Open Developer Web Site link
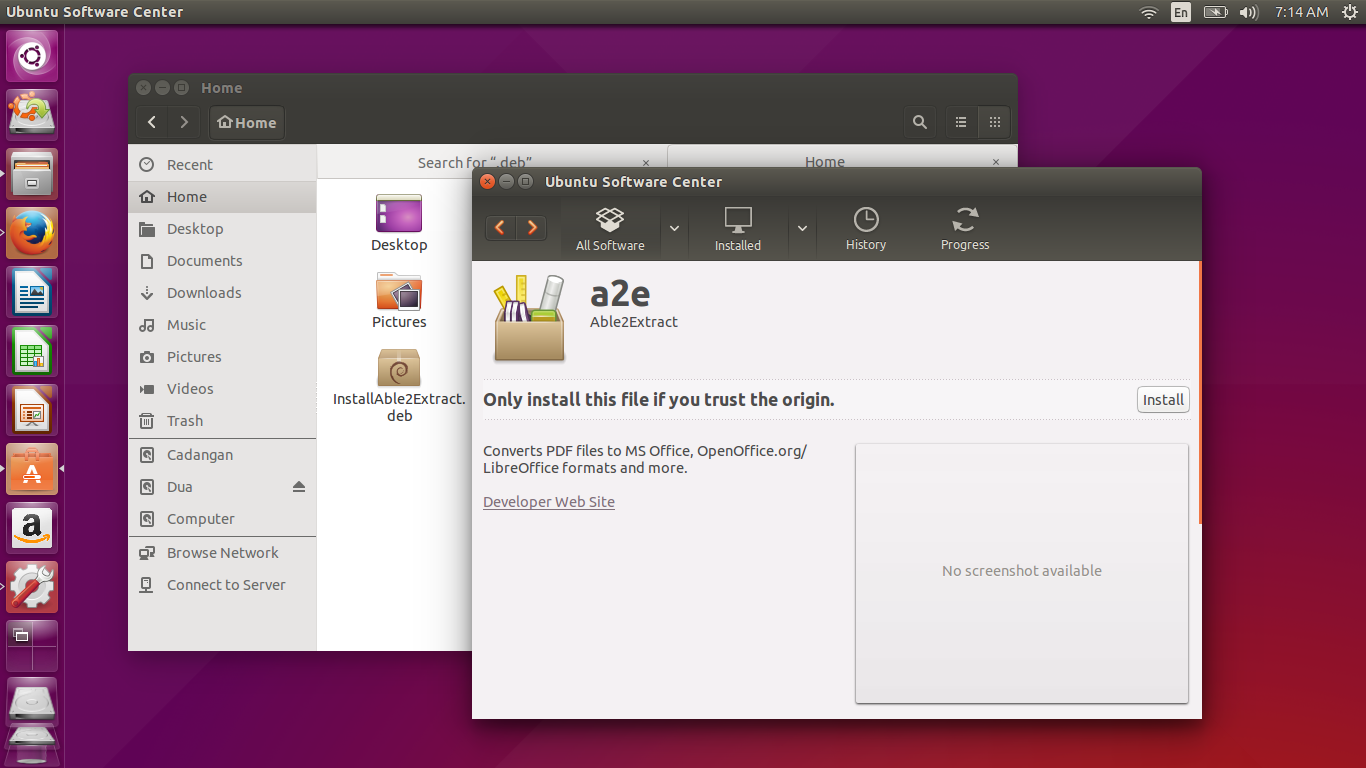Image resolution: width=1366 pixels, height=768 pixels. point(549,502)
